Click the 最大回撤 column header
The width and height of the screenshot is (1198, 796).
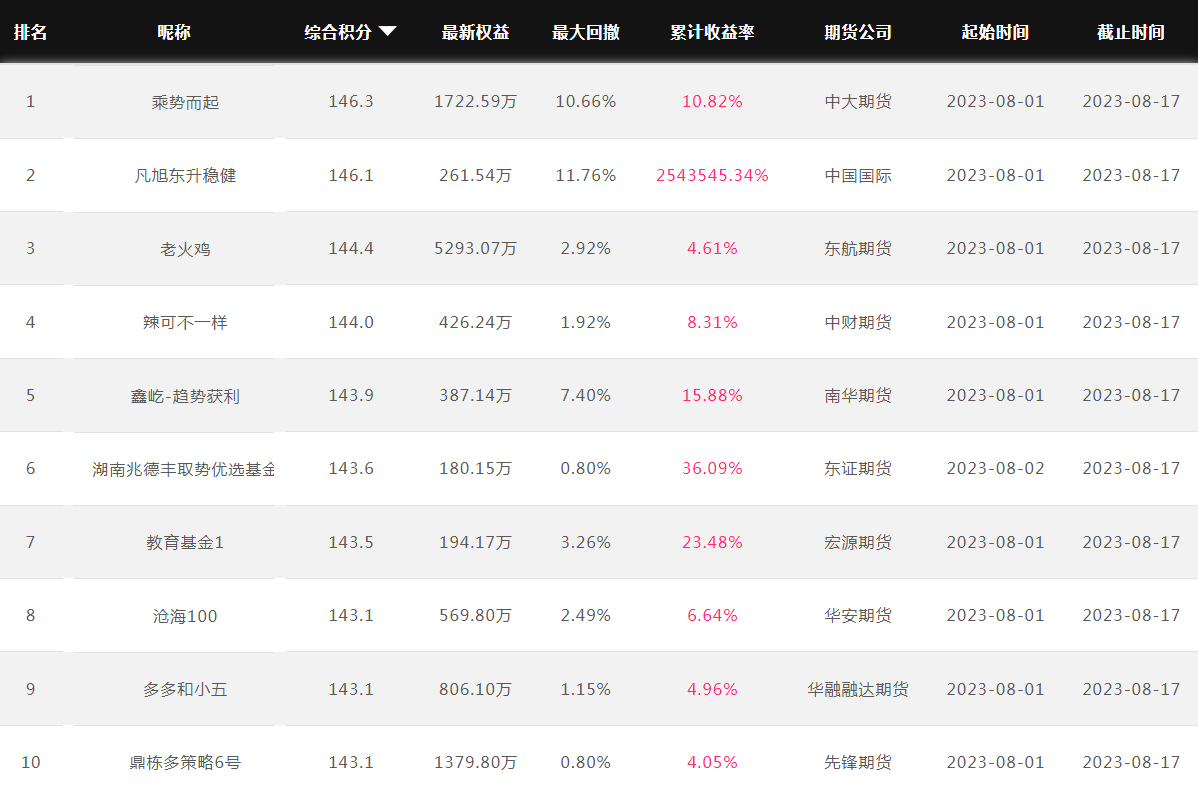click(x=586, y=32)
